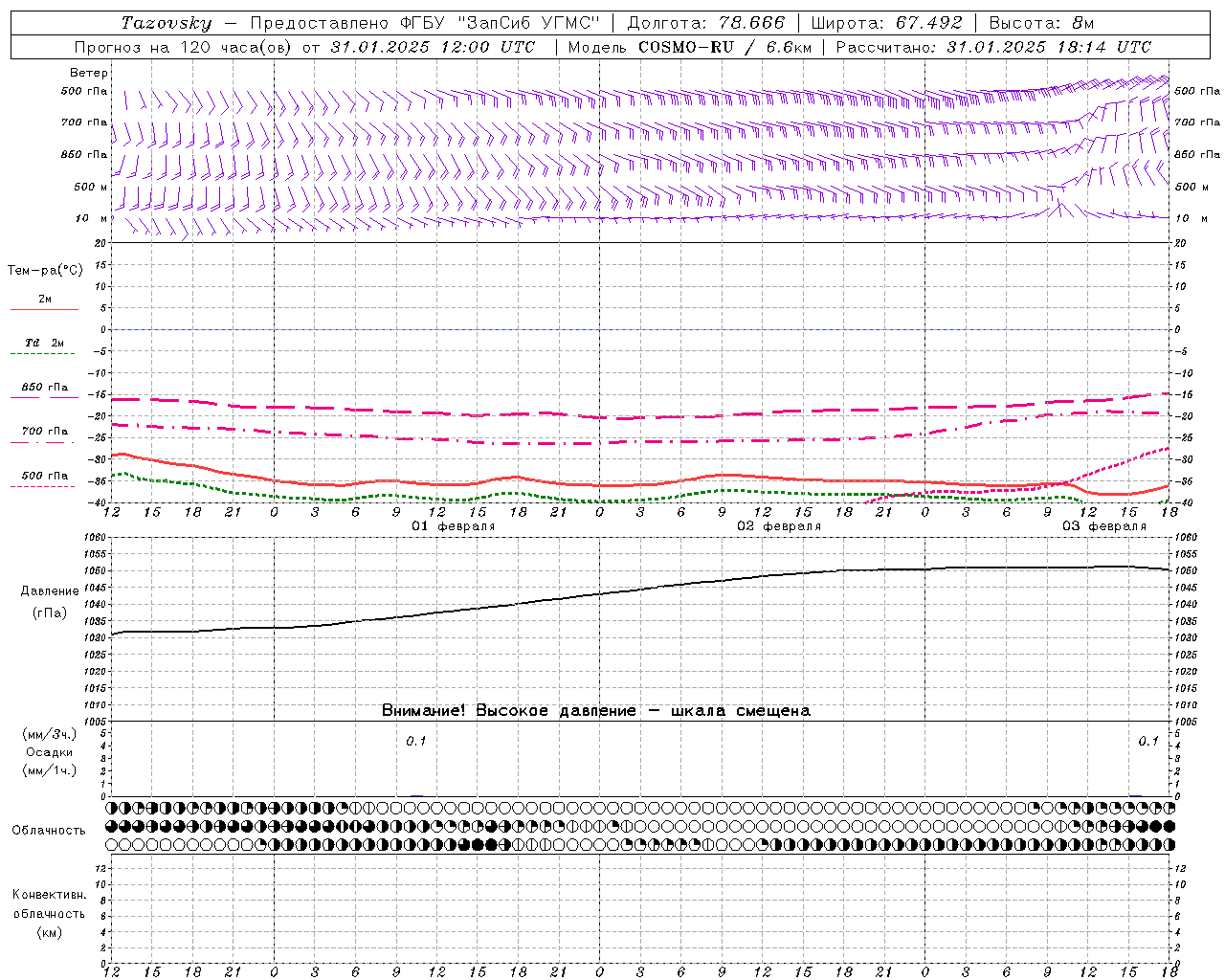Click the Конвективн. panel label
This screenshot has height=980, width=1225.
click(49, 895)
